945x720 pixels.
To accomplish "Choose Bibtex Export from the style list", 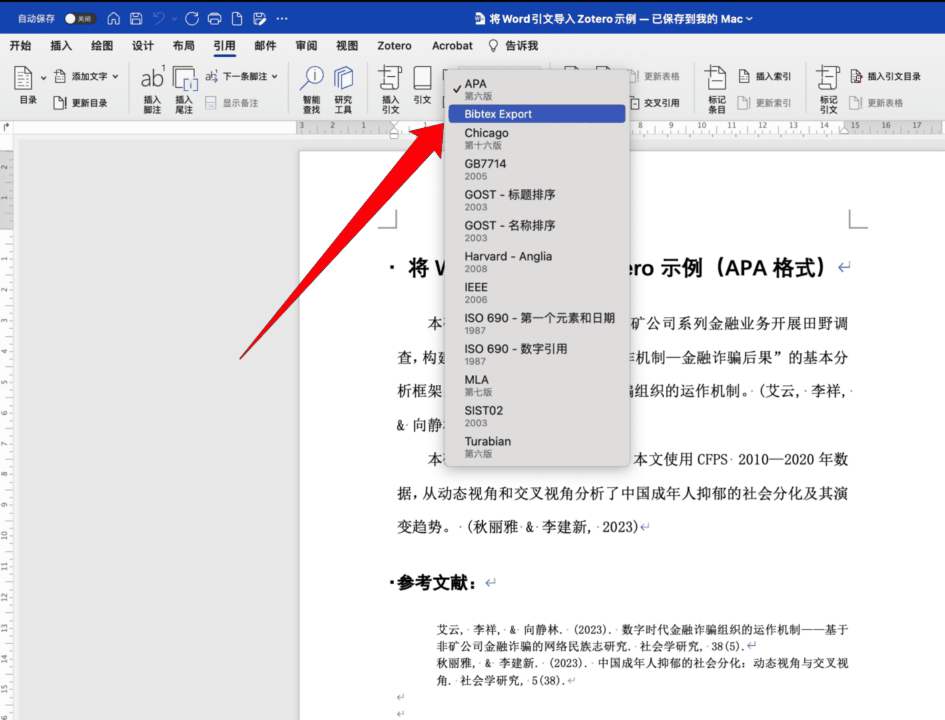I will 537,113.
